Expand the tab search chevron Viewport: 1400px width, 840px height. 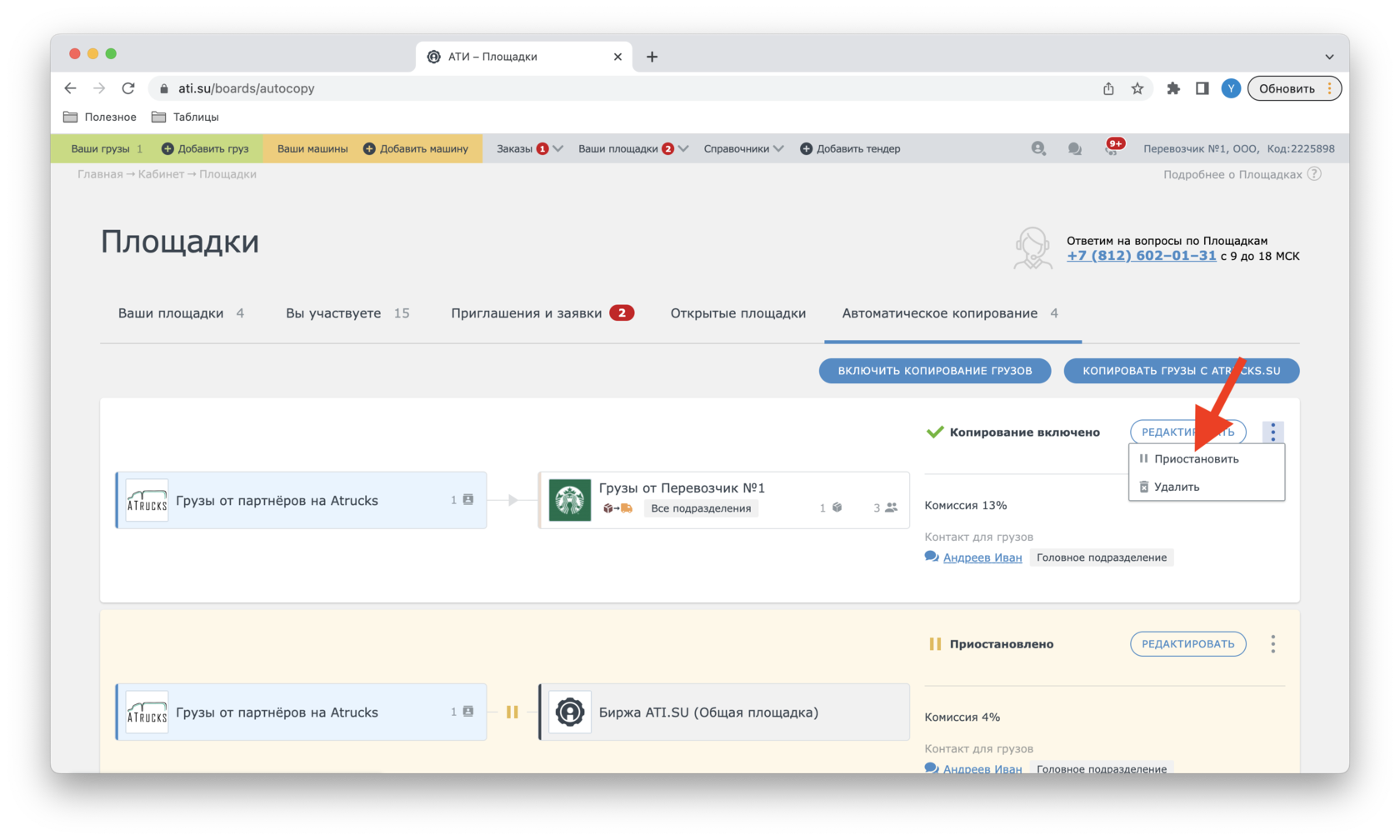1329,57
